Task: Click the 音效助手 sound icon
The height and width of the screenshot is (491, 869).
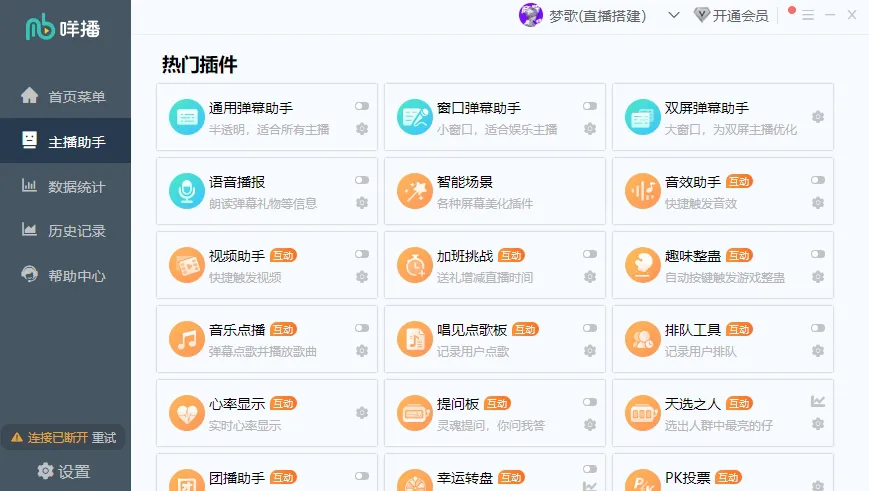Action: click(642, 191)
